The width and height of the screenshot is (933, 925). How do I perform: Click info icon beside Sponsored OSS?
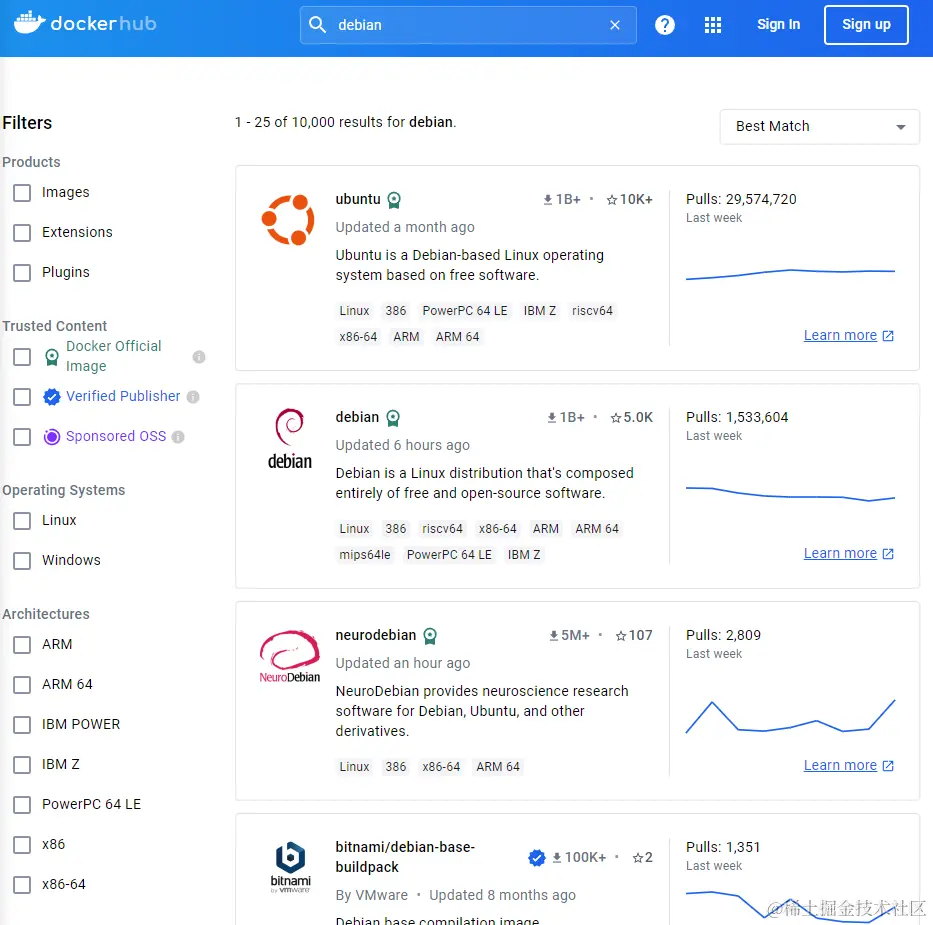tap(178, 437)
